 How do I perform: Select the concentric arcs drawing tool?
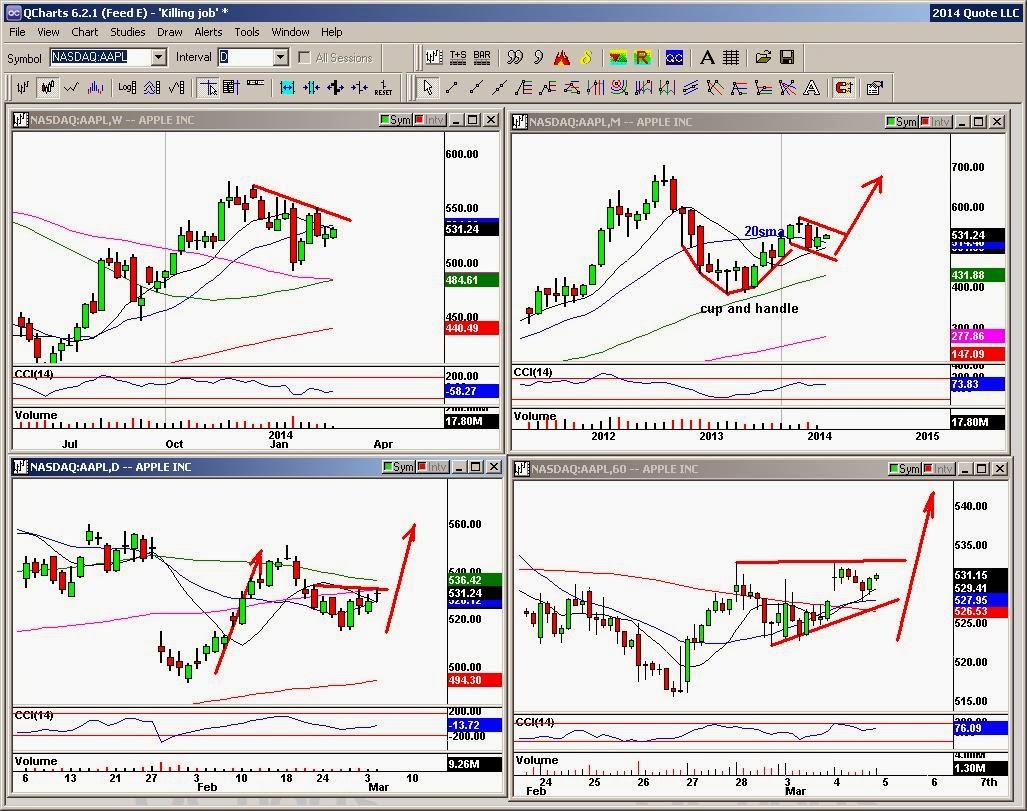(x=619, y=87)
